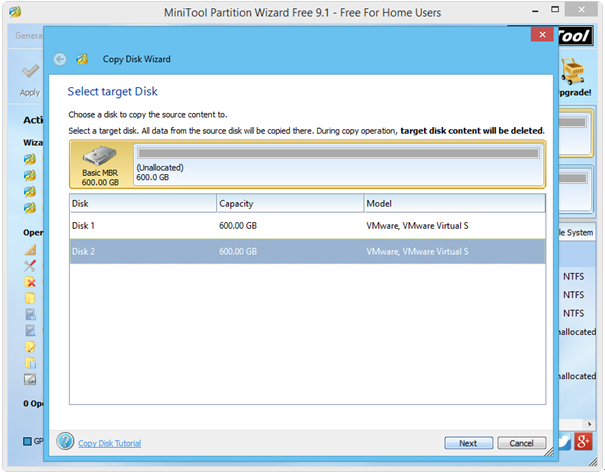
Task: Select the Disk 1 row
Action: [x=308, y=226]
